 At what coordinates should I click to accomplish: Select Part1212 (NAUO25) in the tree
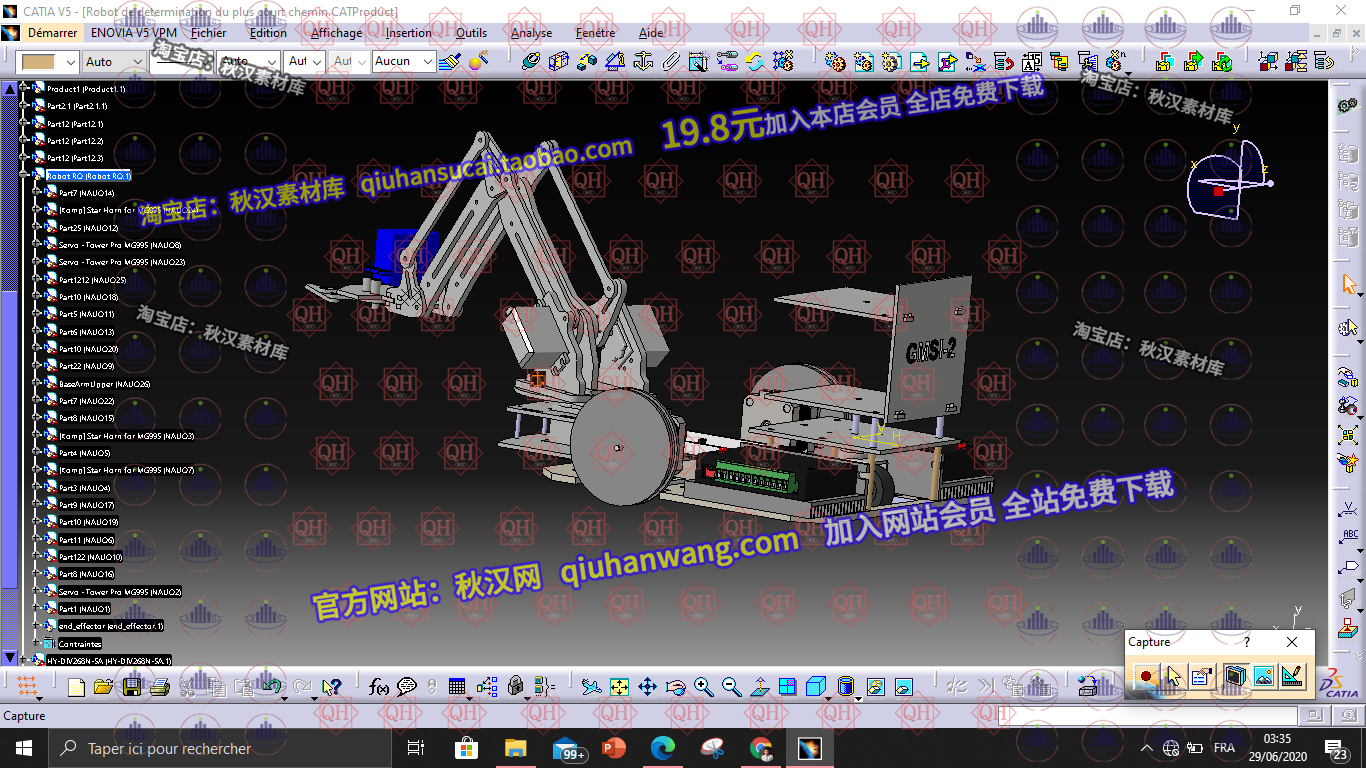pyautogui.click(x=92, y=279)
